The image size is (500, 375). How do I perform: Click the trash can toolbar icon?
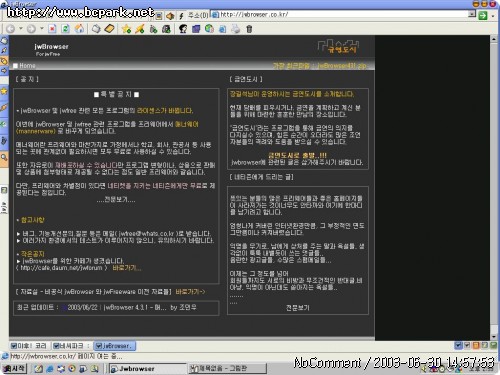pos(249,29)
